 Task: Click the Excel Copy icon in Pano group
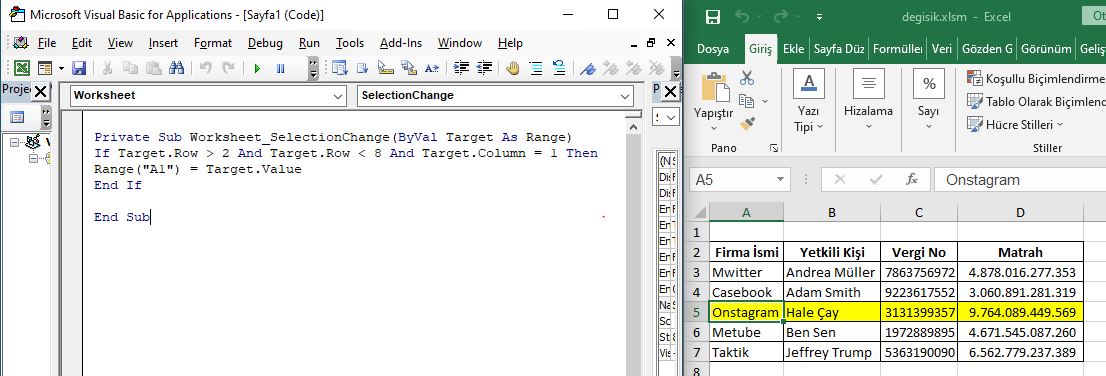pos(746,101)
